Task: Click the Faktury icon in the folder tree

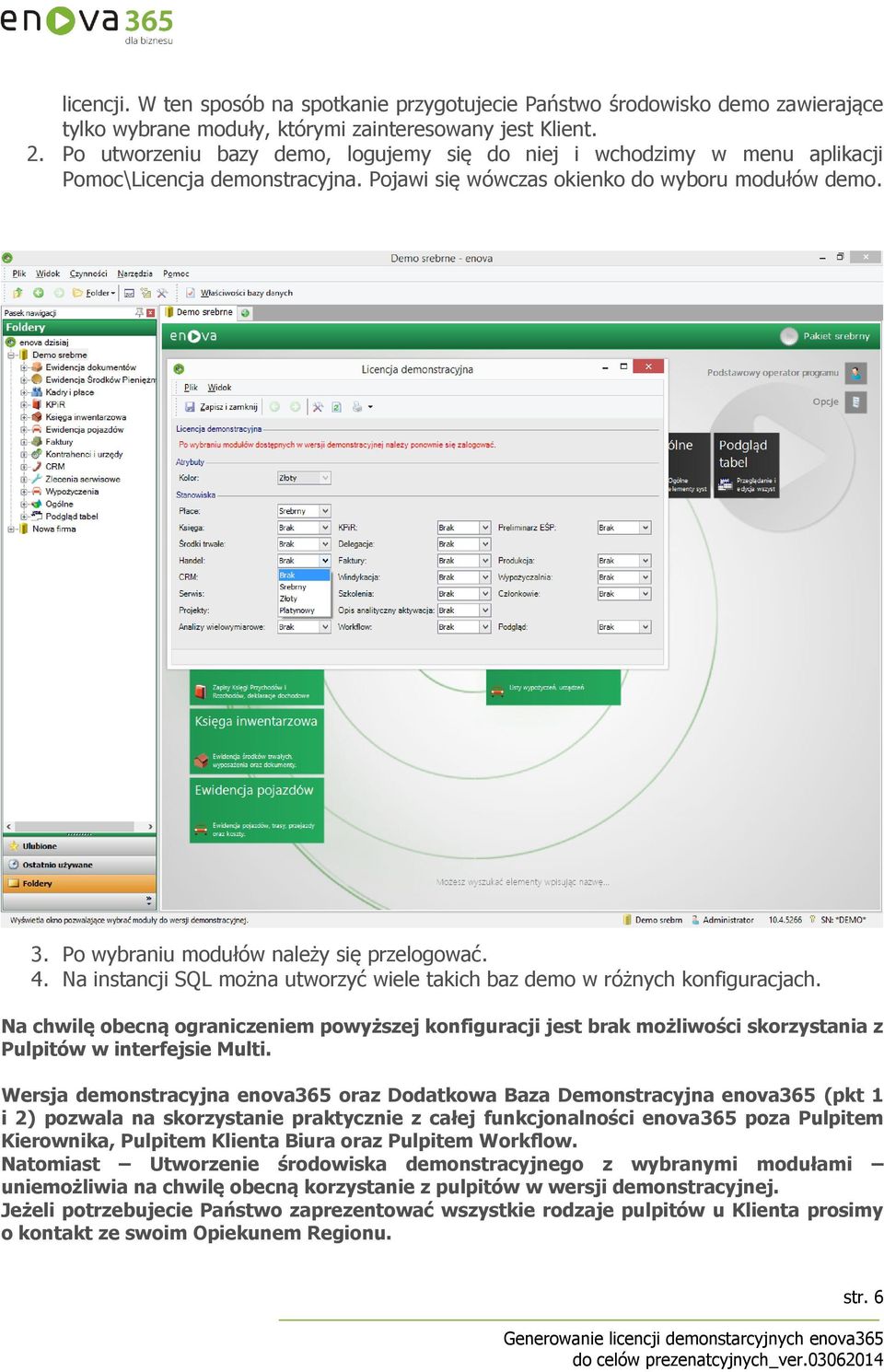Action: tap(37, 442)
